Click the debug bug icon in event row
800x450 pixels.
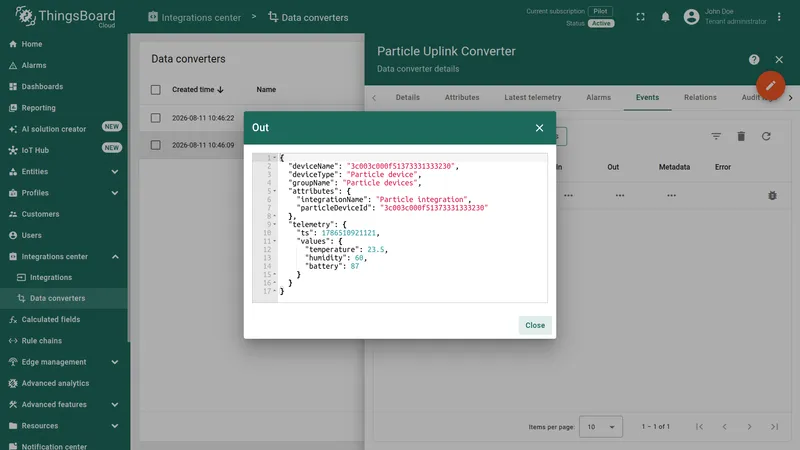(772, 195)
